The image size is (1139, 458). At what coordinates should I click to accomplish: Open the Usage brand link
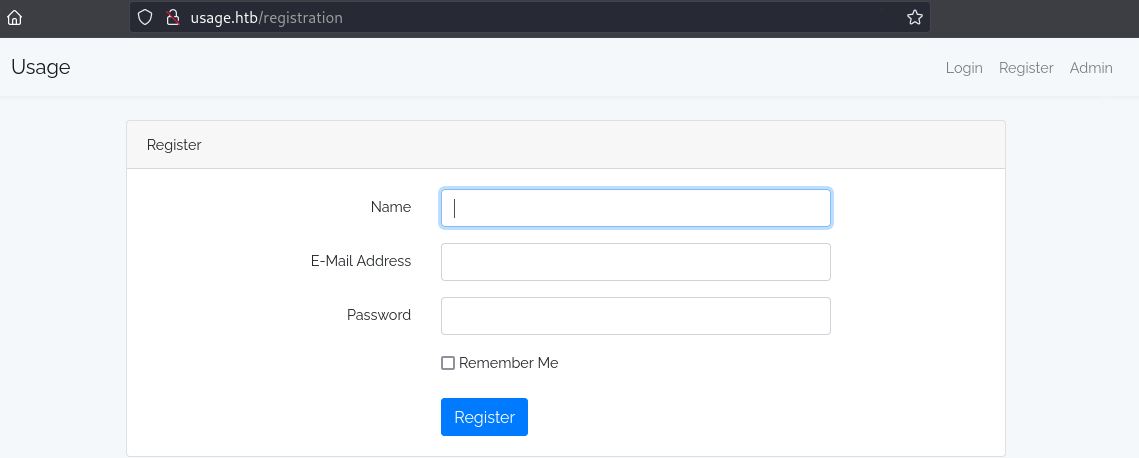click(x=41, y=68)
